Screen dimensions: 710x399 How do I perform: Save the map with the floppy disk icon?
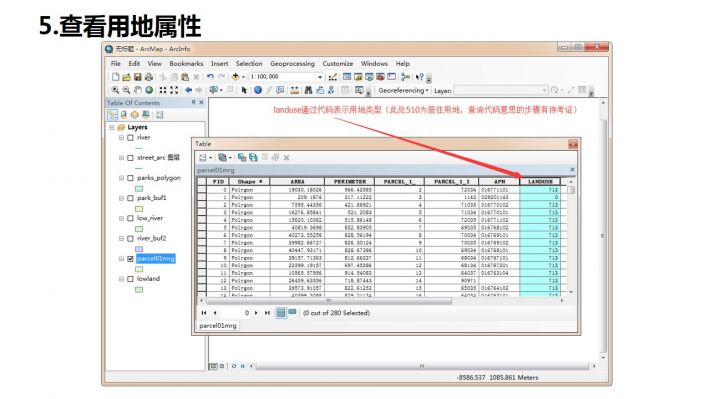pos(137,77)
